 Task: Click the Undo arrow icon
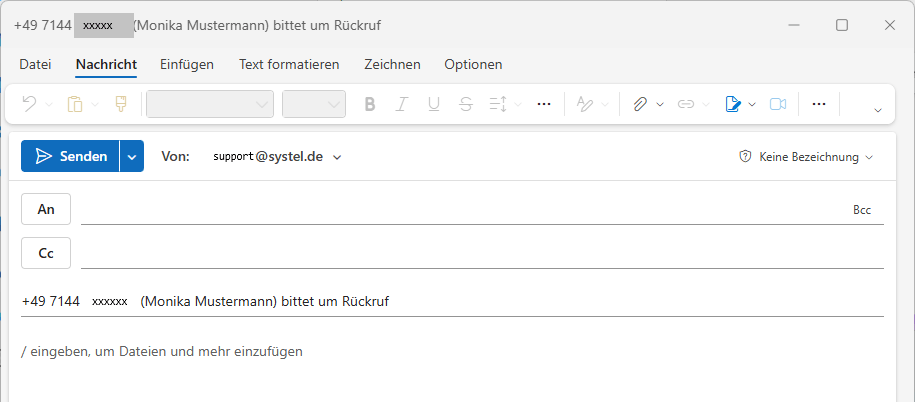(29, 103)
